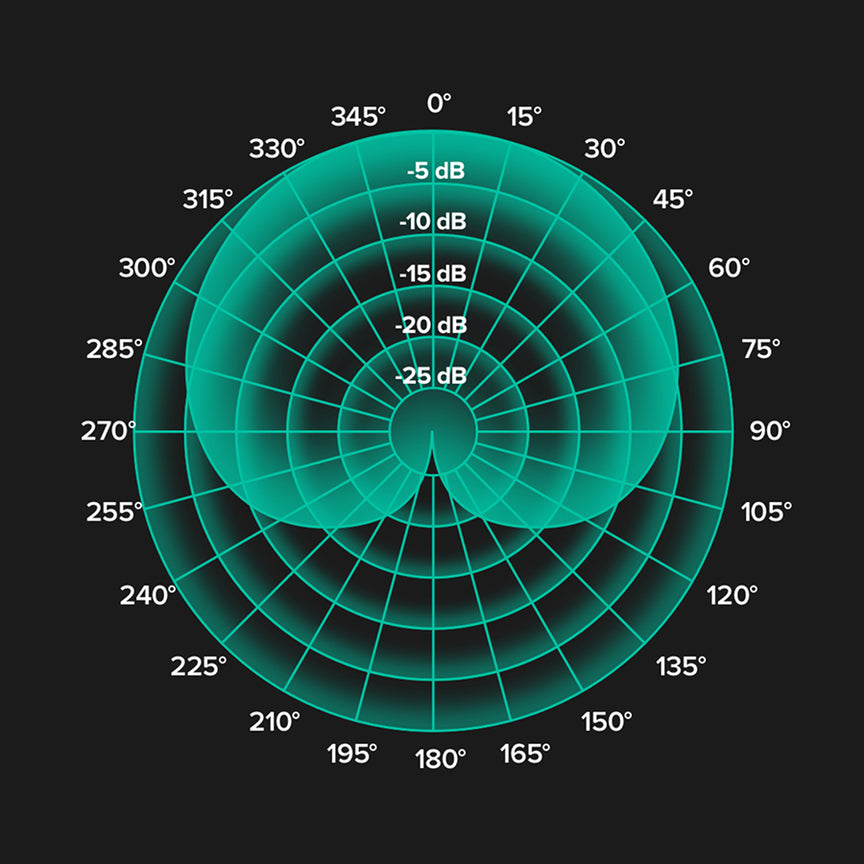Click the 120° angle label

[733, 596]
